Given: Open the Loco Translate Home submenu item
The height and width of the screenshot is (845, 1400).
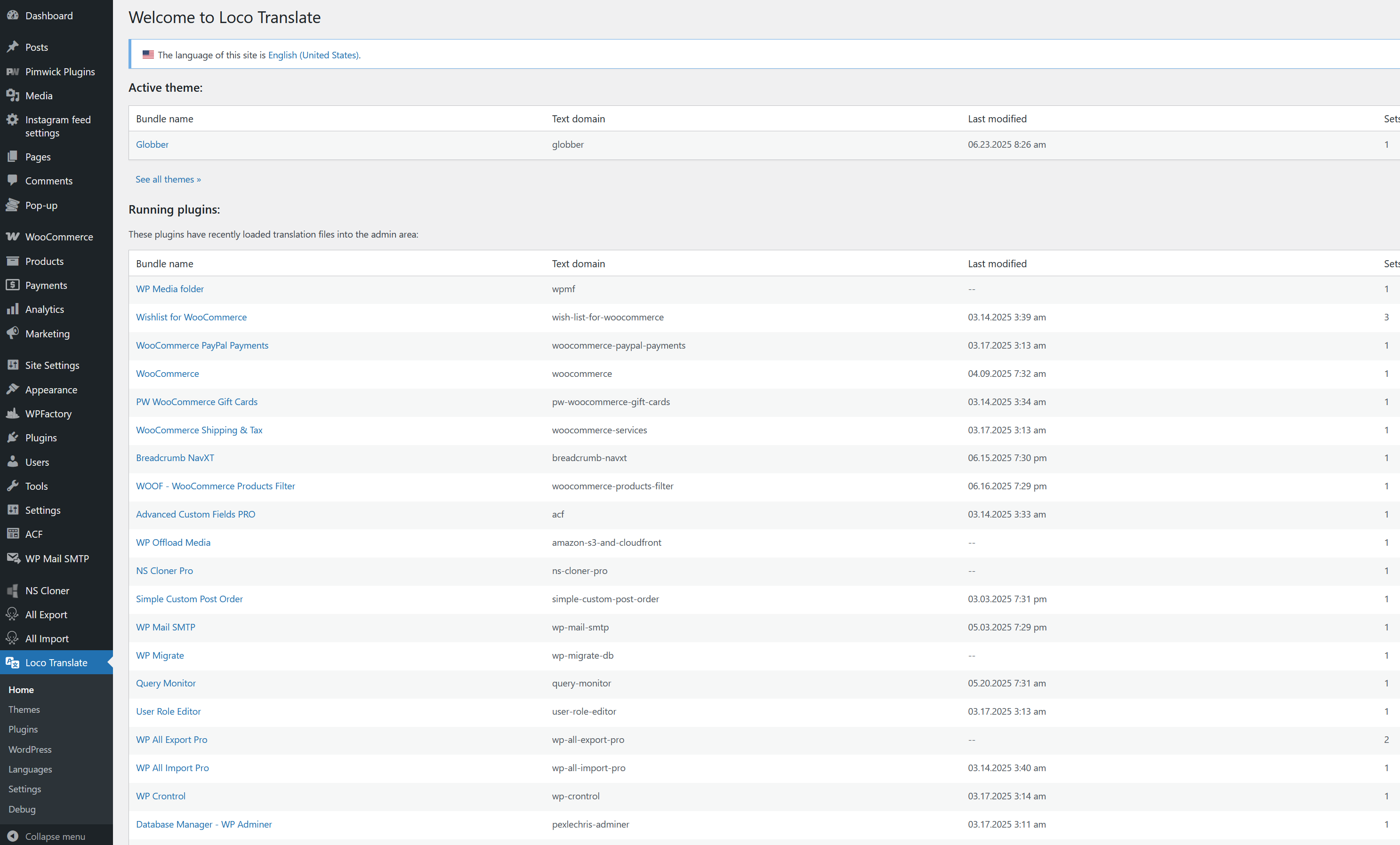Looking at the screenshot, I should click(x=21, y=689).
